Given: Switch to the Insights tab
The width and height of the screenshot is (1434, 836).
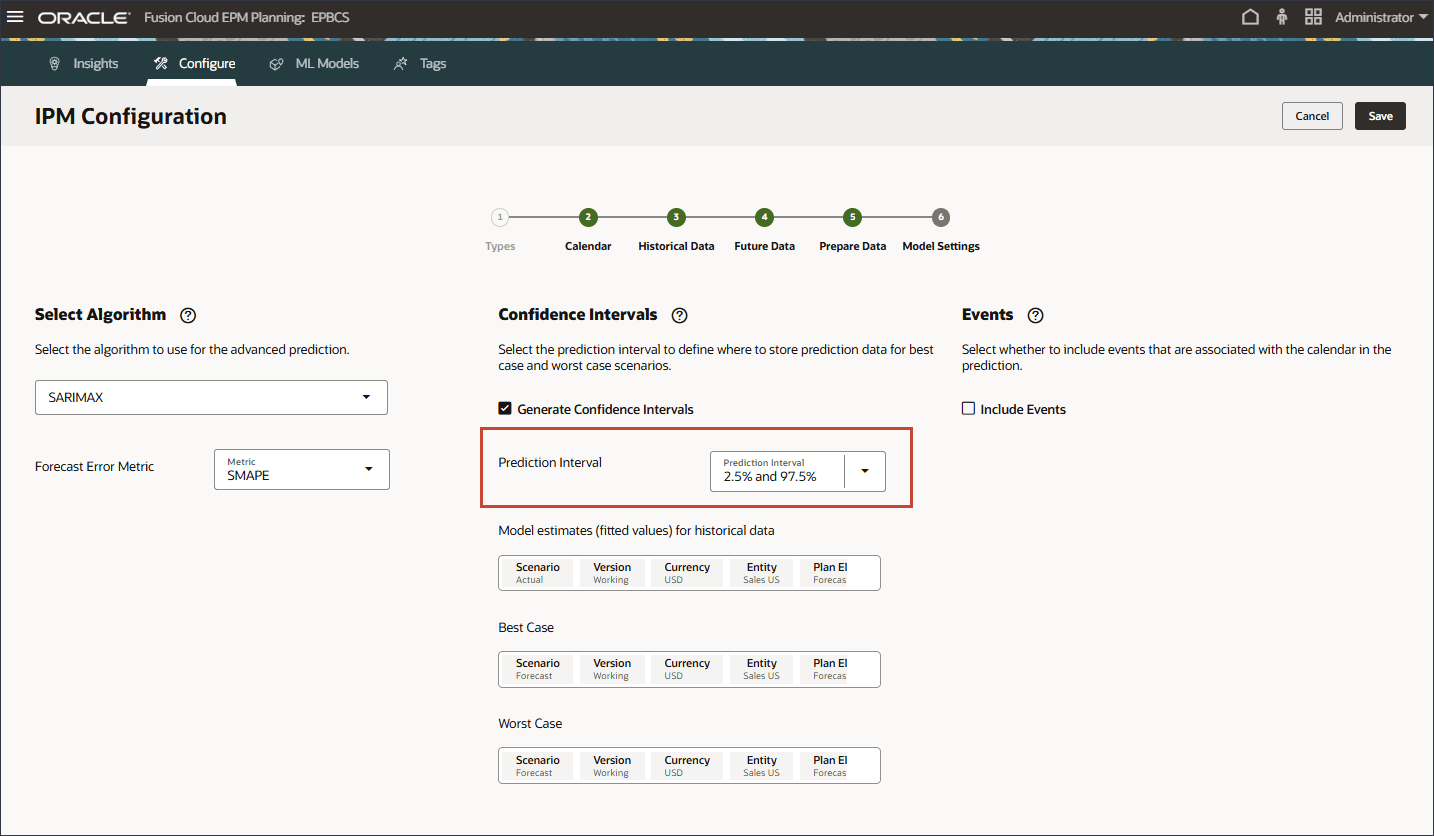Looking at the screenshot, I should pos(84,63).
